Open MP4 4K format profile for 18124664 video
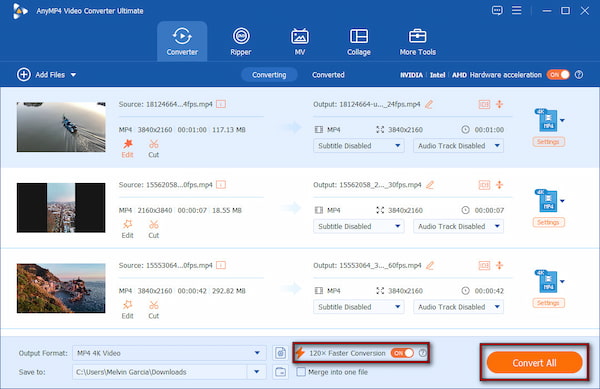 (x=549, y=120)
